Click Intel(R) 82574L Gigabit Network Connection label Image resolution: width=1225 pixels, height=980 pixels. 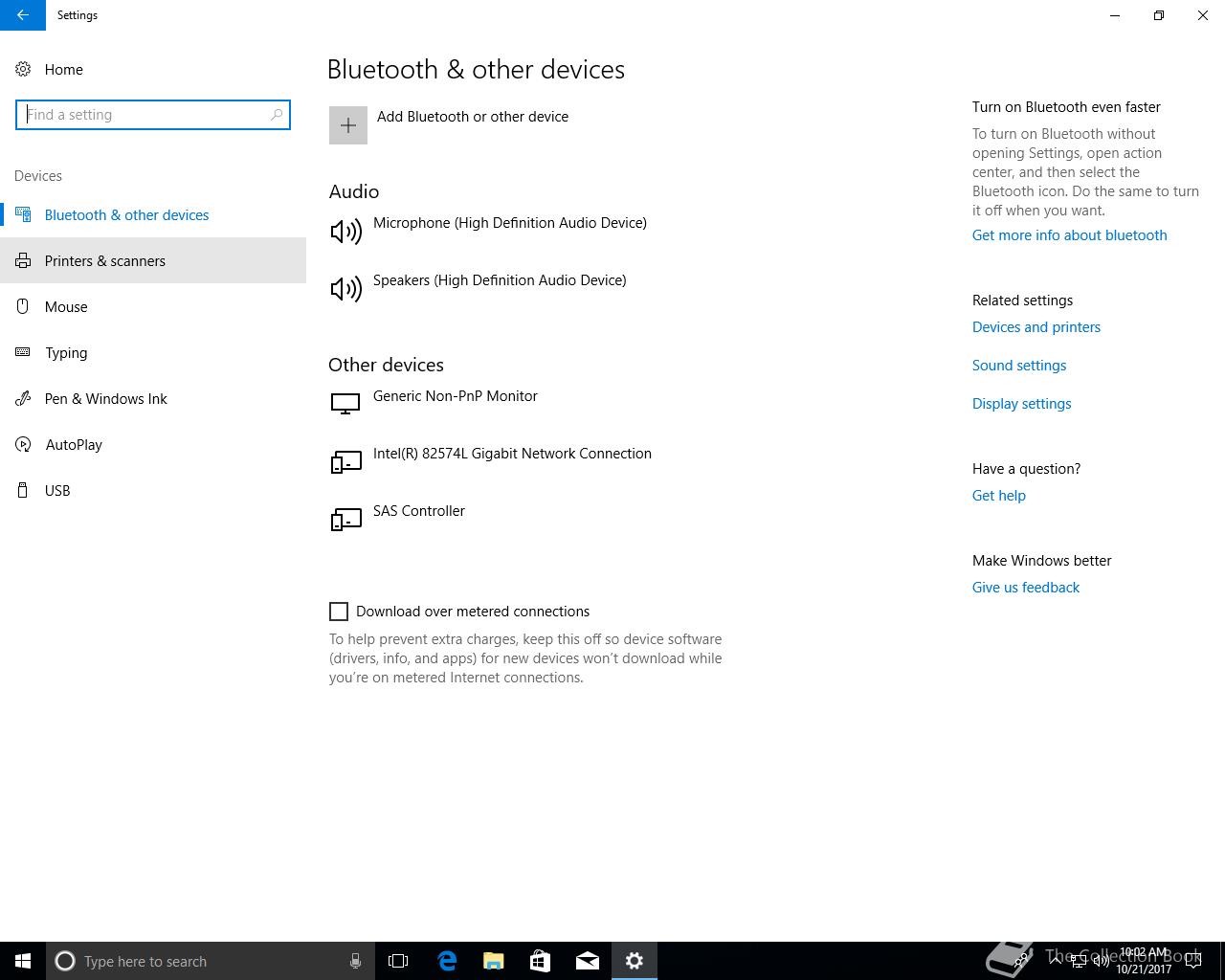click(x=512, y=454)
